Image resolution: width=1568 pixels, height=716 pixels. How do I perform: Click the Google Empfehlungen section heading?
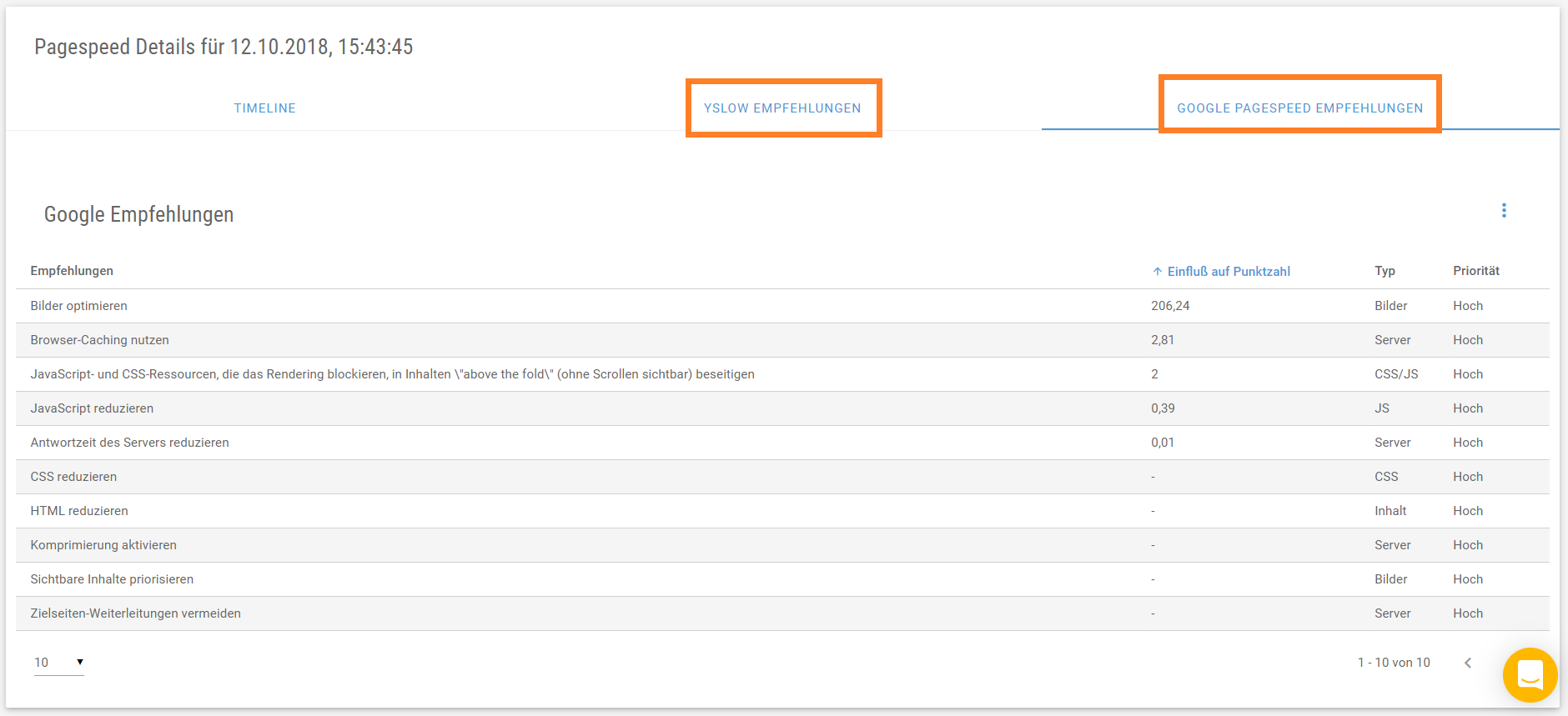coord(138,215)
